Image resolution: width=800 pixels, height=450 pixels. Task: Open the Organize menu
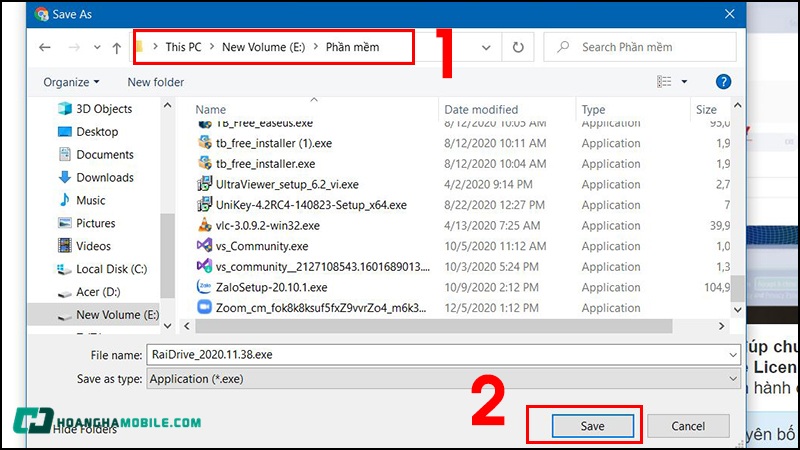(x=72, y=81)
